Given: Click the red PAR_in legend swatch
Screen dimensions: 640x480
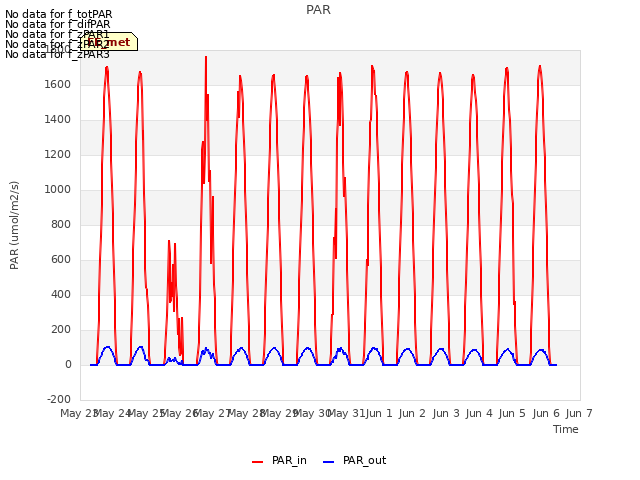Looking at the screenshot, I should coord(258,462).
